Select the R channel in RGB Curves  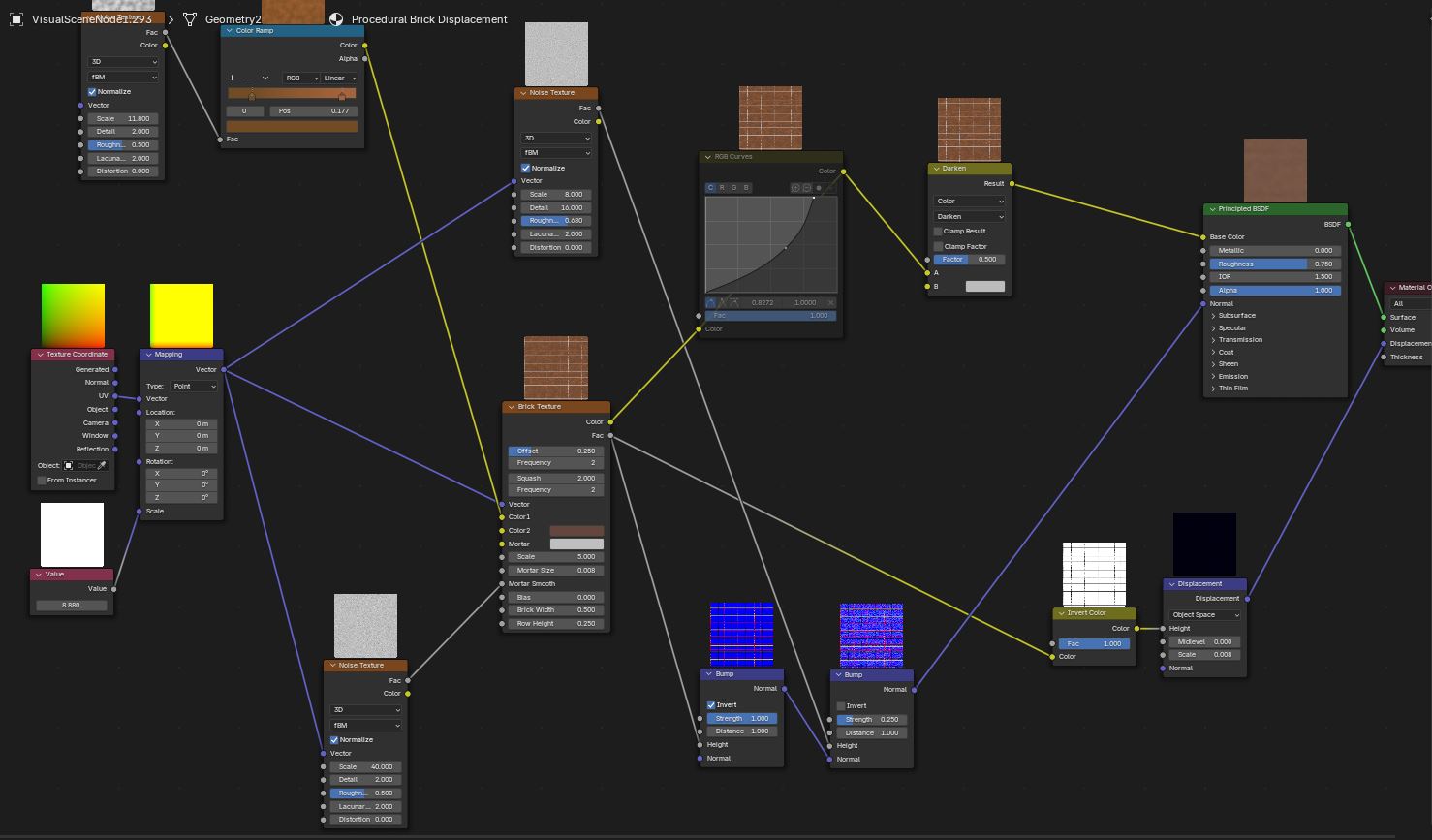[722, 188]
